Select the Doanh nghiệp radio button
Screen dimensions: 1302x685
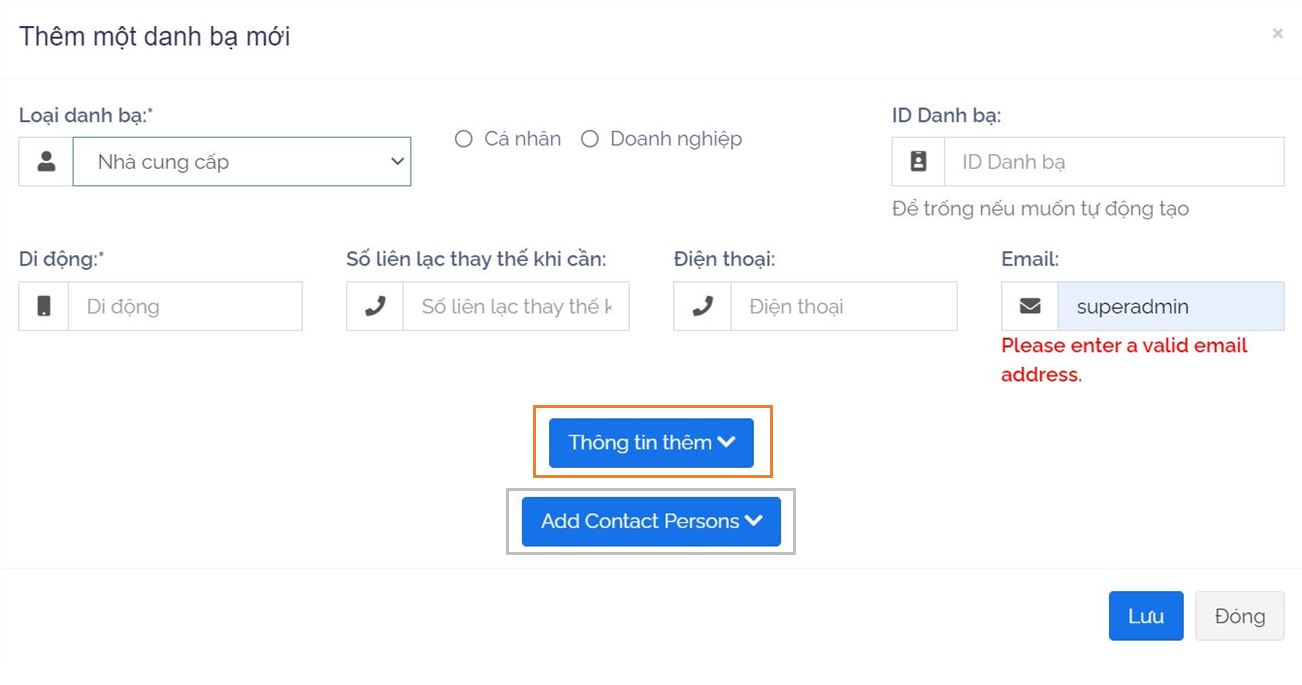(590, 139)
